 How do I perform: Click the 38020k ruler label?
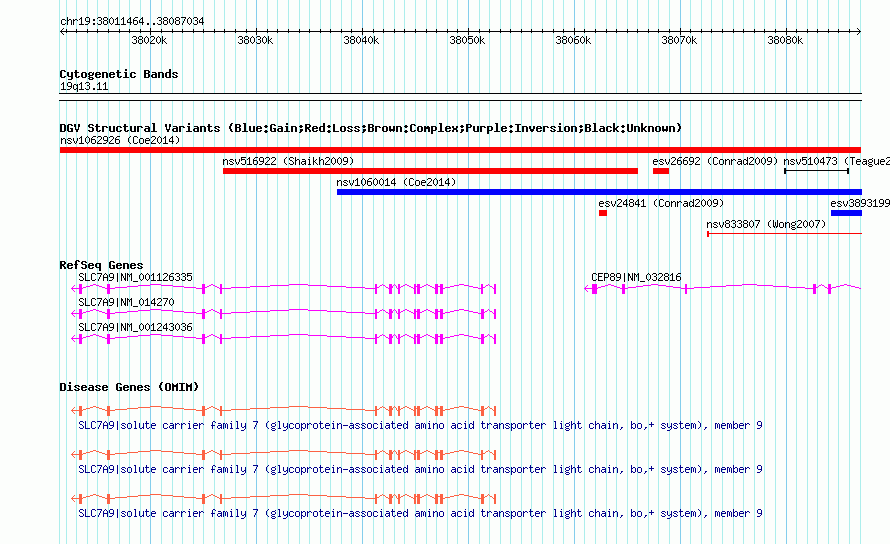(x=149, y=40)
